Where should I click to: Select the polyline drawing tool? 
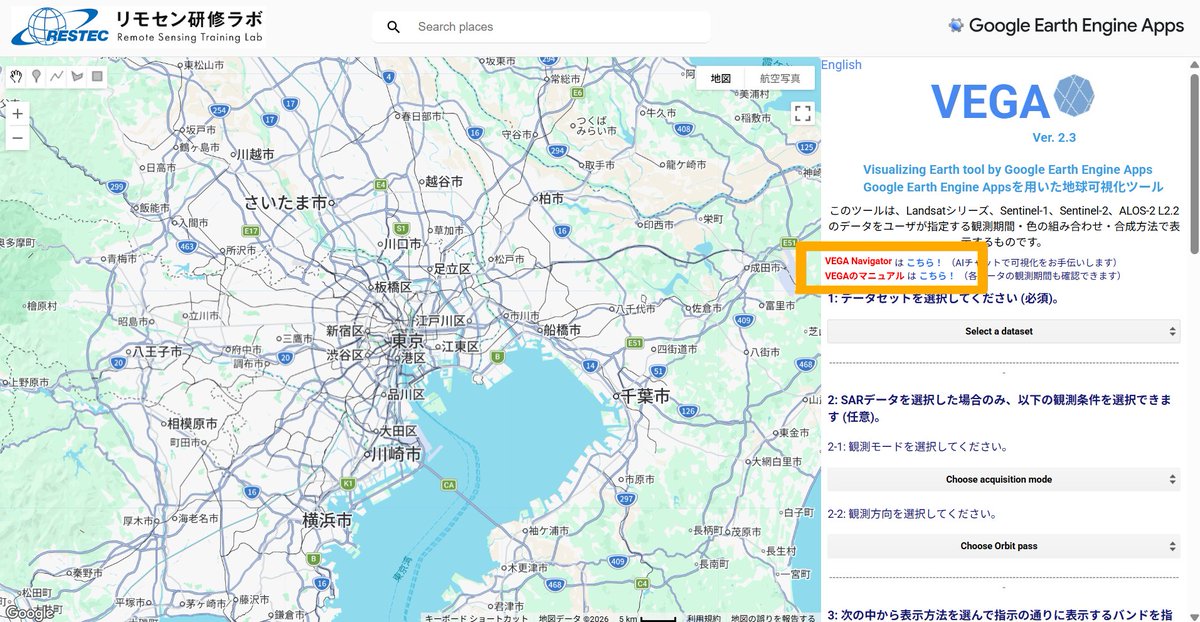pyautogui.click(x=56, y=76)
